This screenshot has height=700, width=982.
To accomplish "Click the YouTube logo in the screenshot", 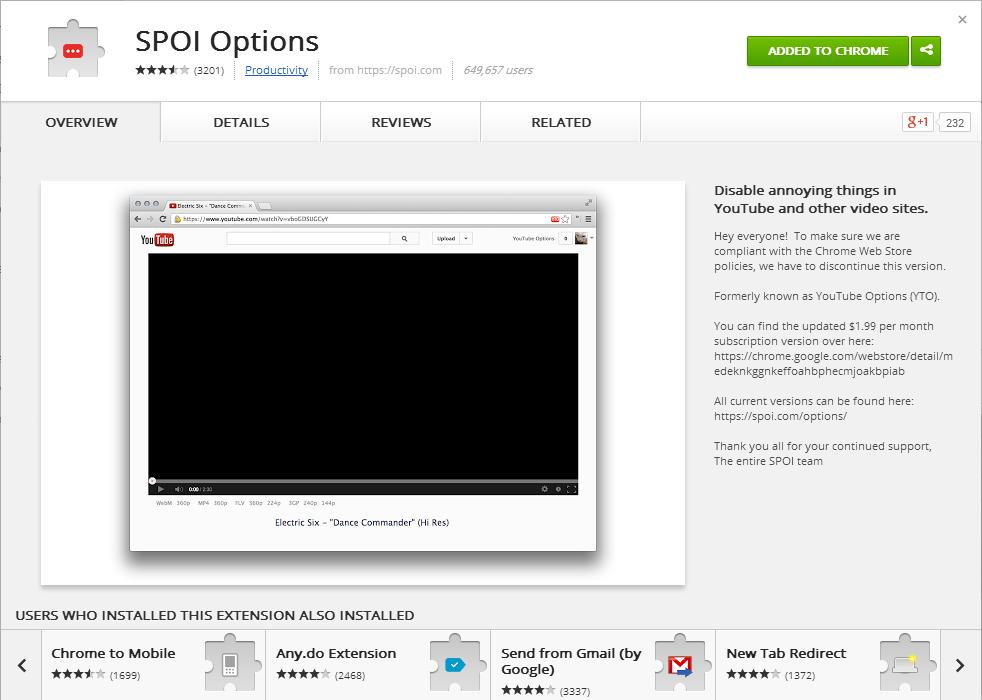I will tap(157, 239).
